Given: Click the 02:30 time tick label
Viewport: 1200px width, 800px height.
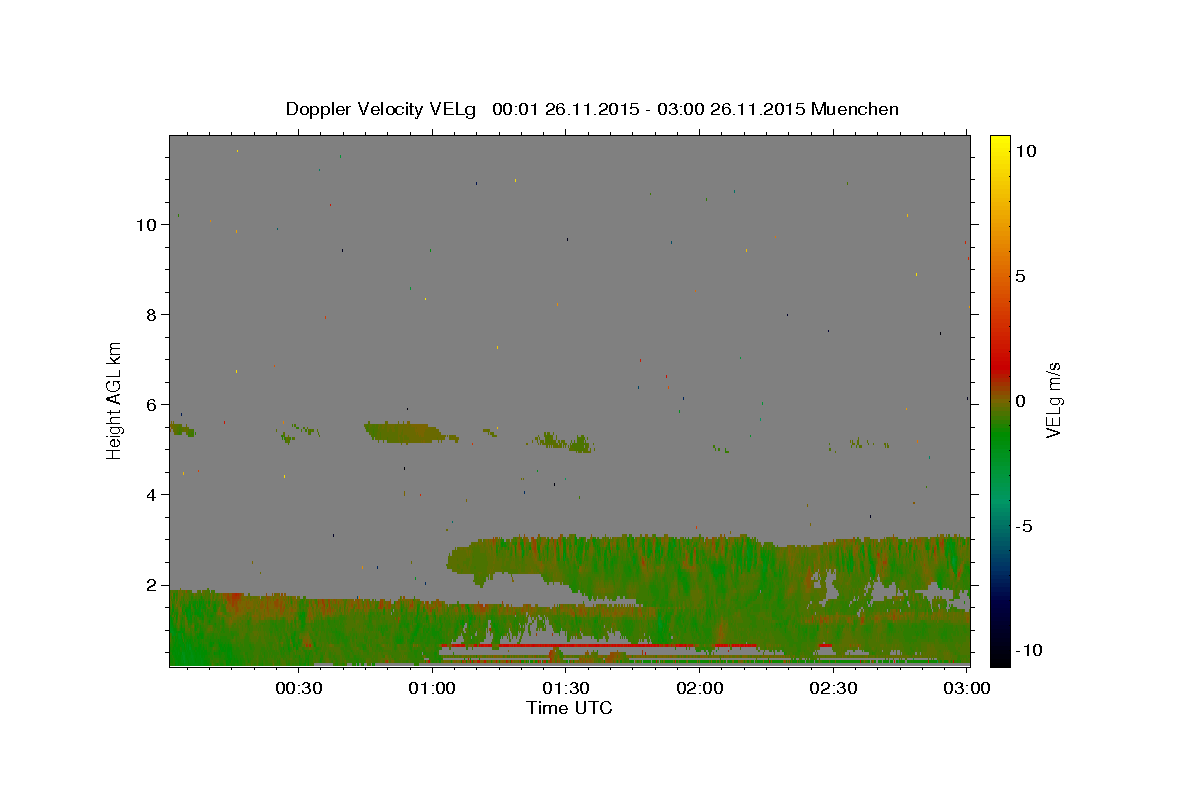Looking at the screenshot, I should click(x=833, y=688).
